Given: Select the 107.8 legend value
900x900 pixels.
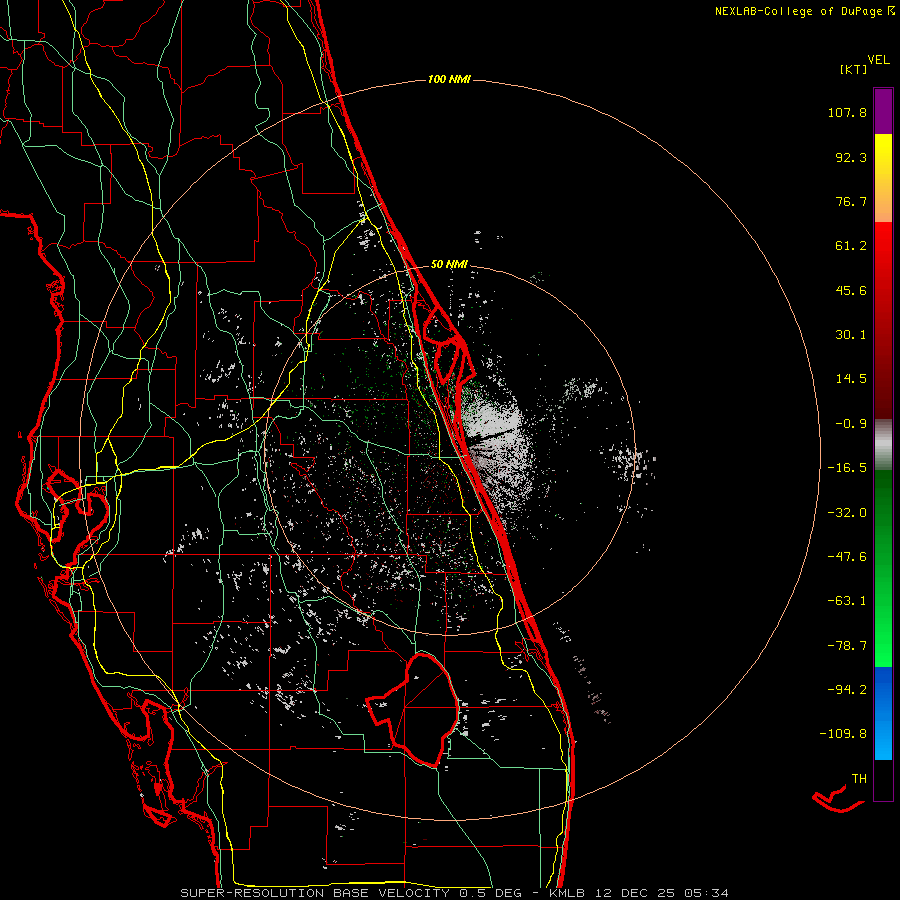Looking at the screenshot, I should click(847, 112).
